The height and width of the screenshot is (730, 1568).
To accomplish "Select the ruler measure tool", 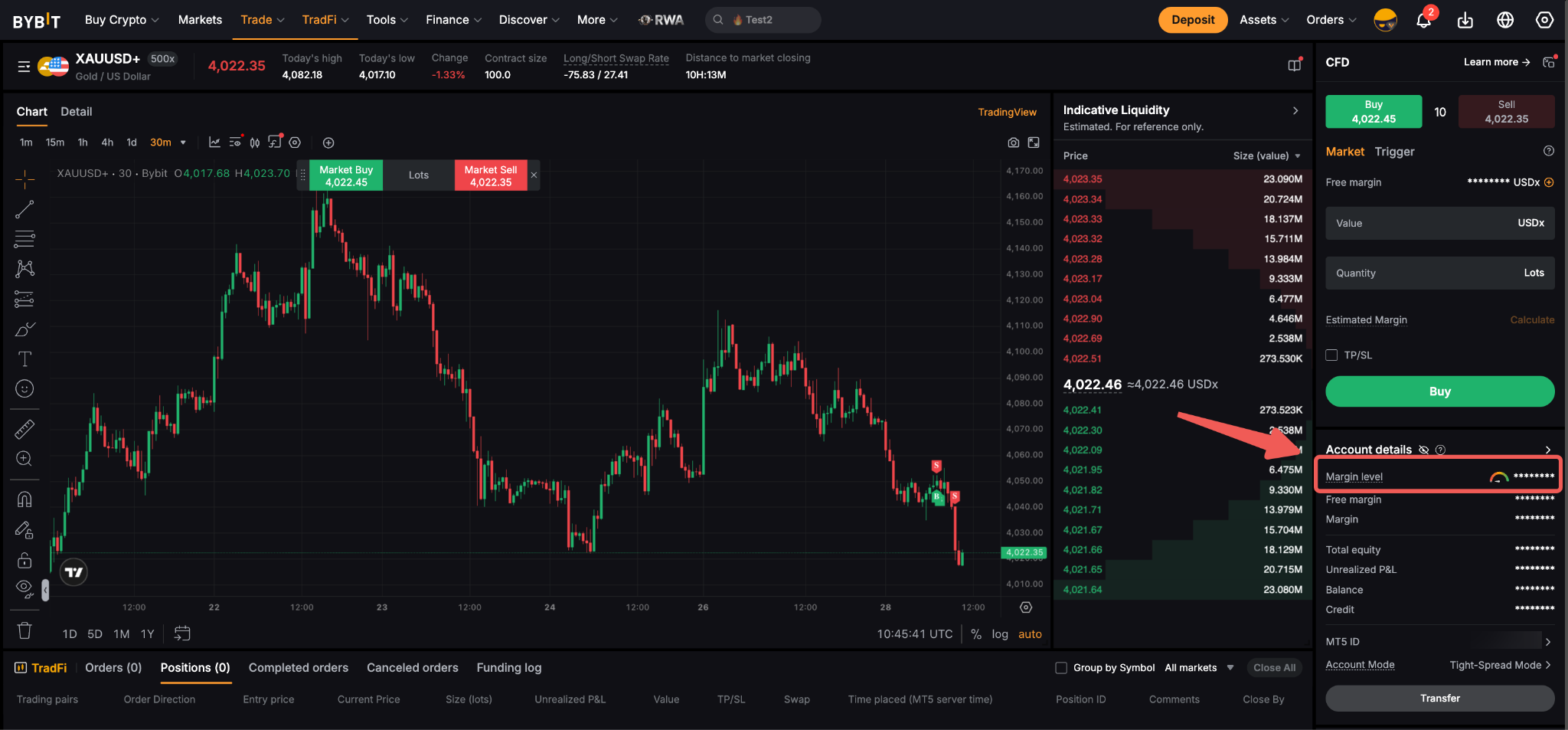I will pos(24,429).
